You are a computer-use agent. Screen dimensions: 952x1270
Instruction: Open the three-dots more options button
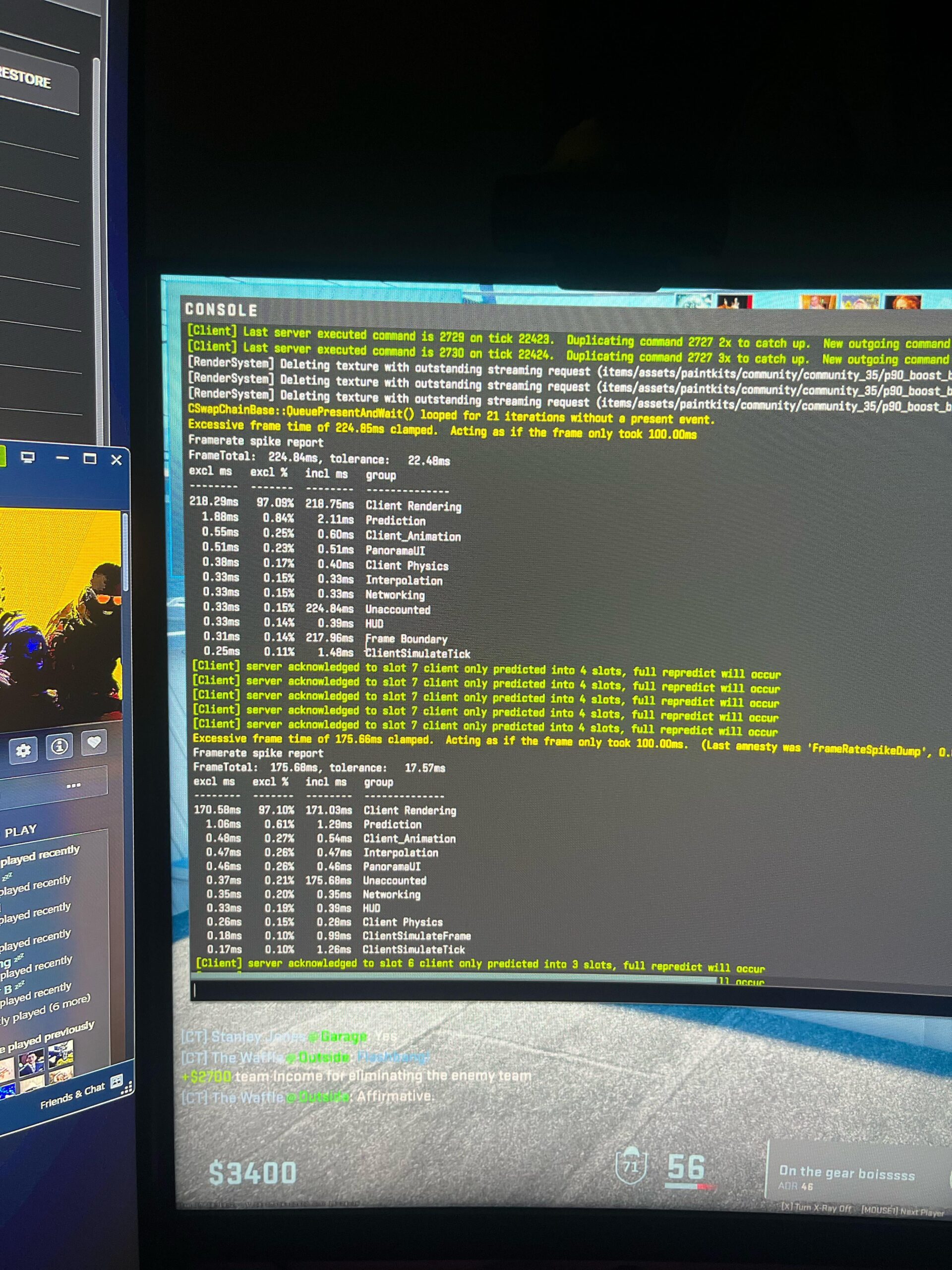pos(73,785)
